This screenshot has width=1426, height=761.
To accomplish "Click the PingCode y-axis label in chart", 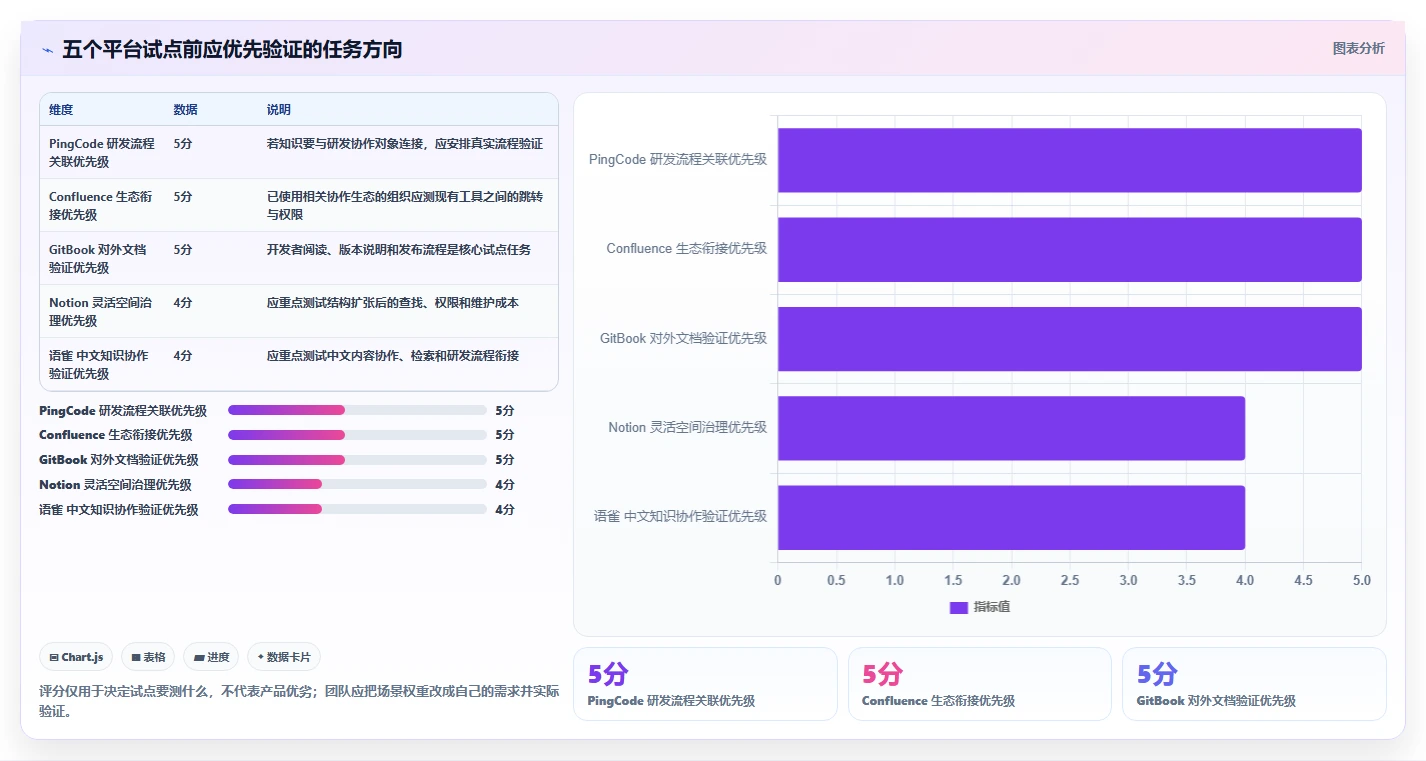I will [678, 159].
